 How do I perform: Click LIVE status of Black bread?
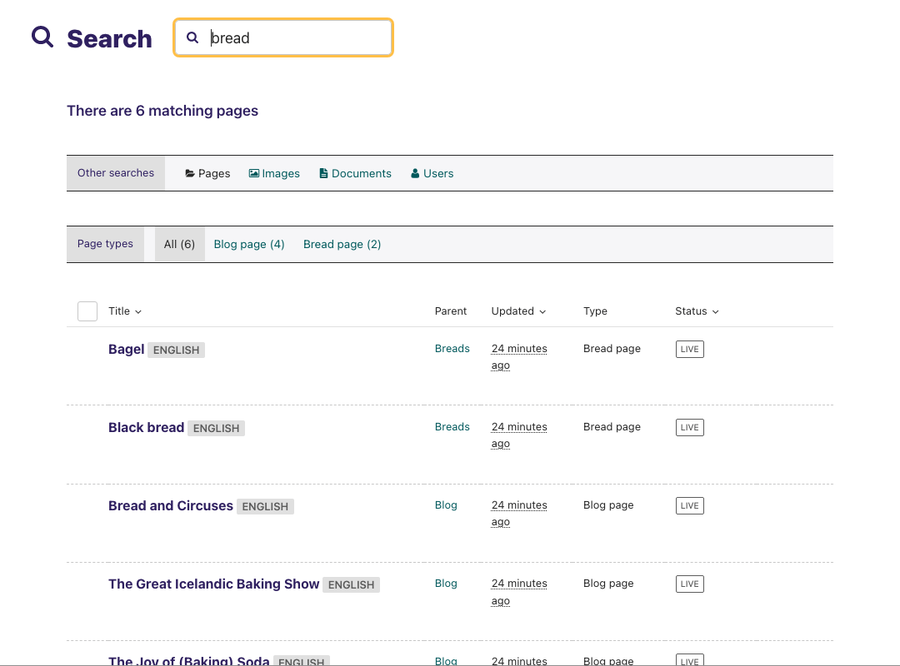689,427
